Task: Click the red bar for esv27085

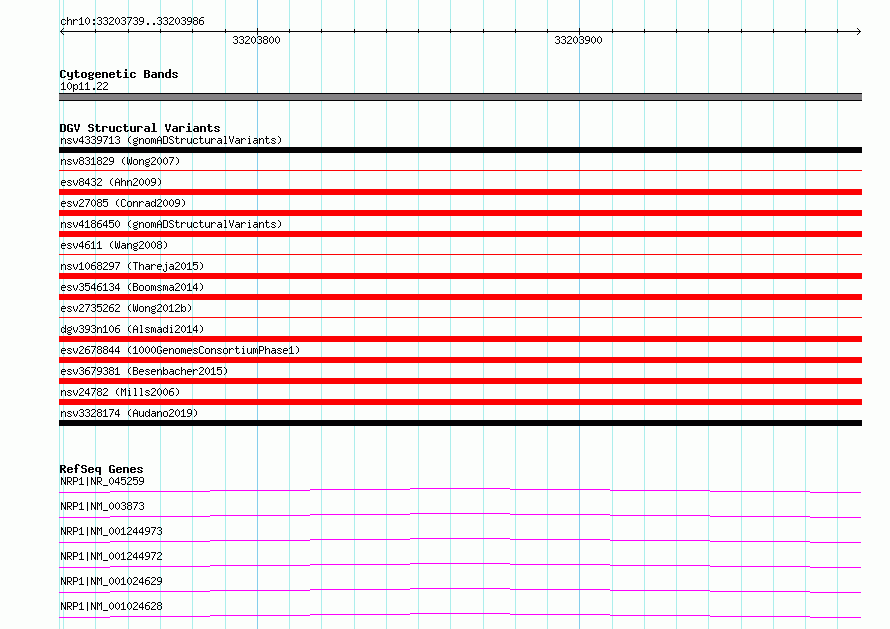Action: 460,213
